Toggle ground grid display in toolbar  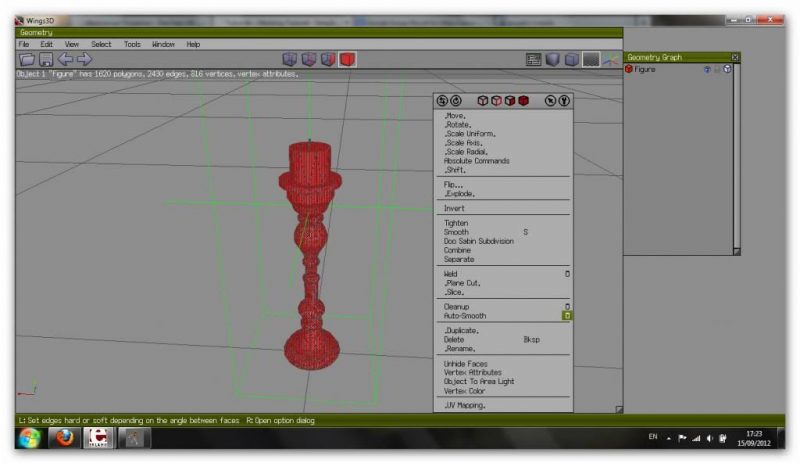(591, 60)
